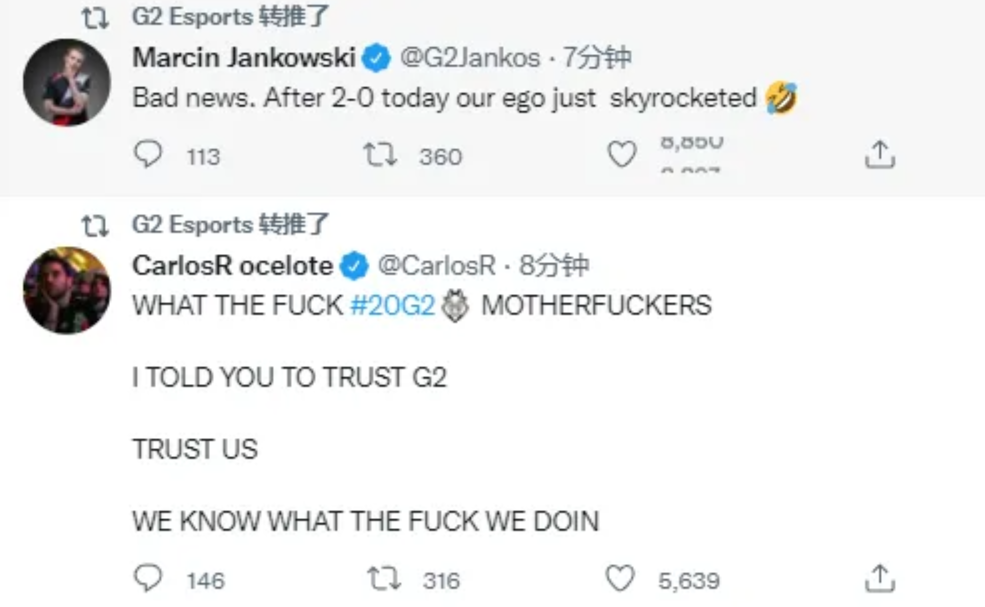The image size is (985, 607).
Task: Open CarlosR ocelote's profile picture
Action: 67,290
